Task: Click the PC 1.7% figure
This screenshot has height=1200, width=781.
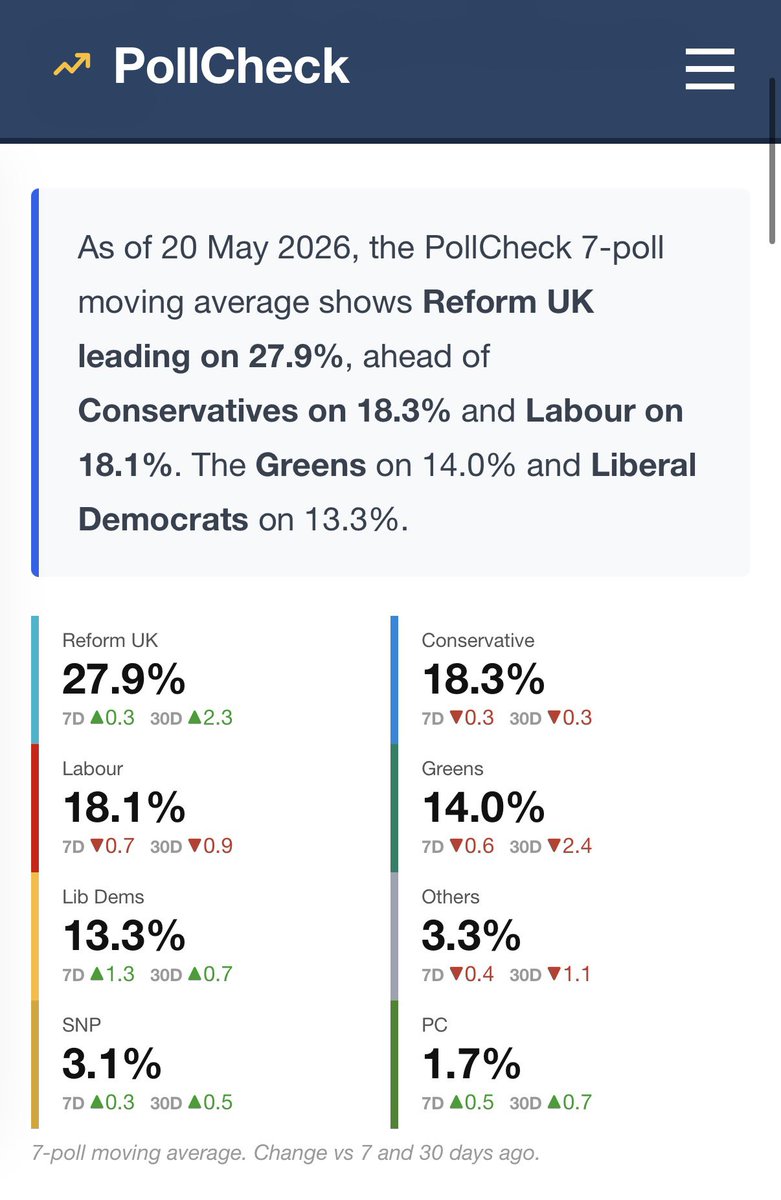Action: click(x=471, y=1064)
